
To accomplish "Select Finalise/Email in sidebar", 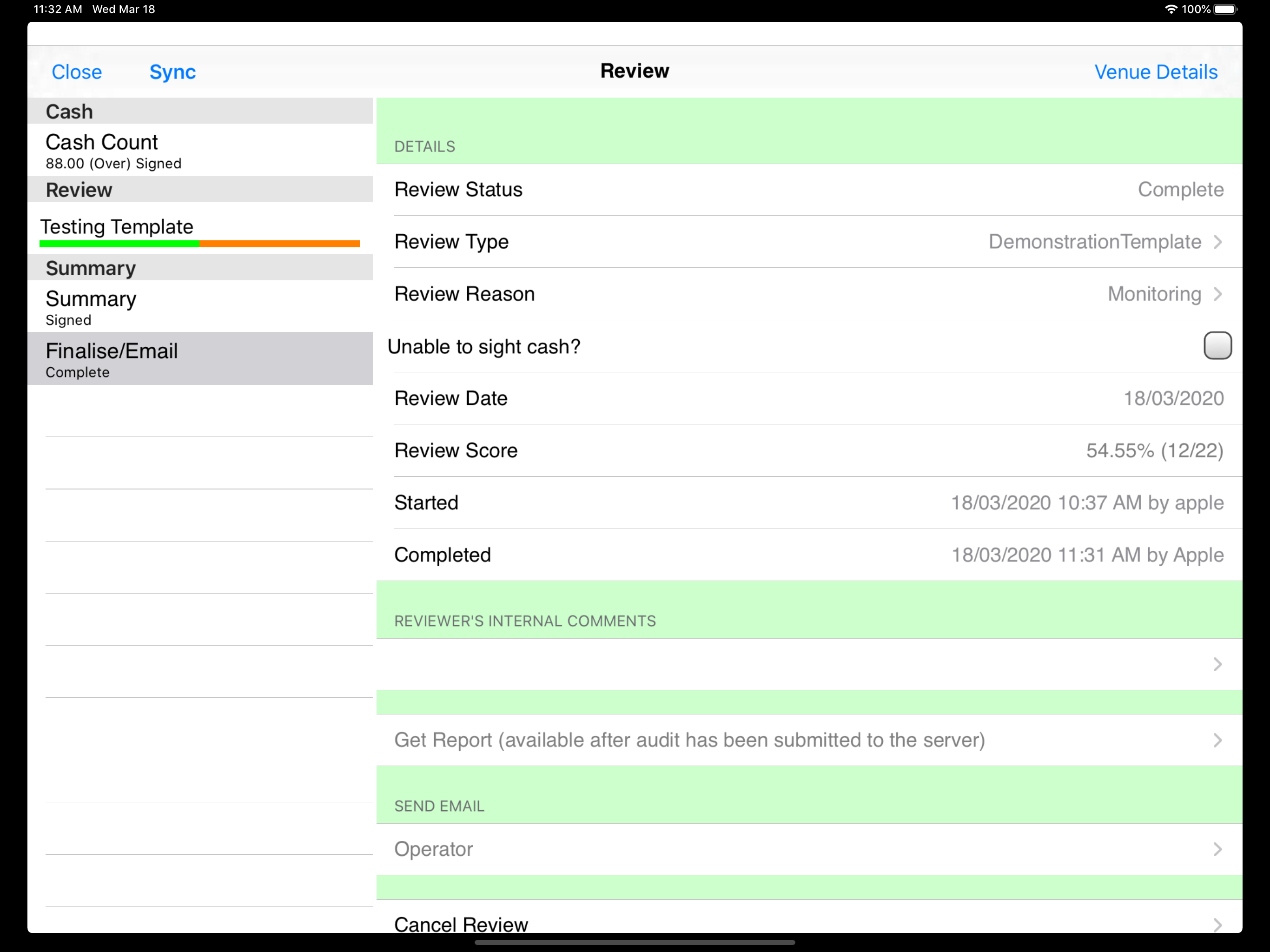I will 200,359.
